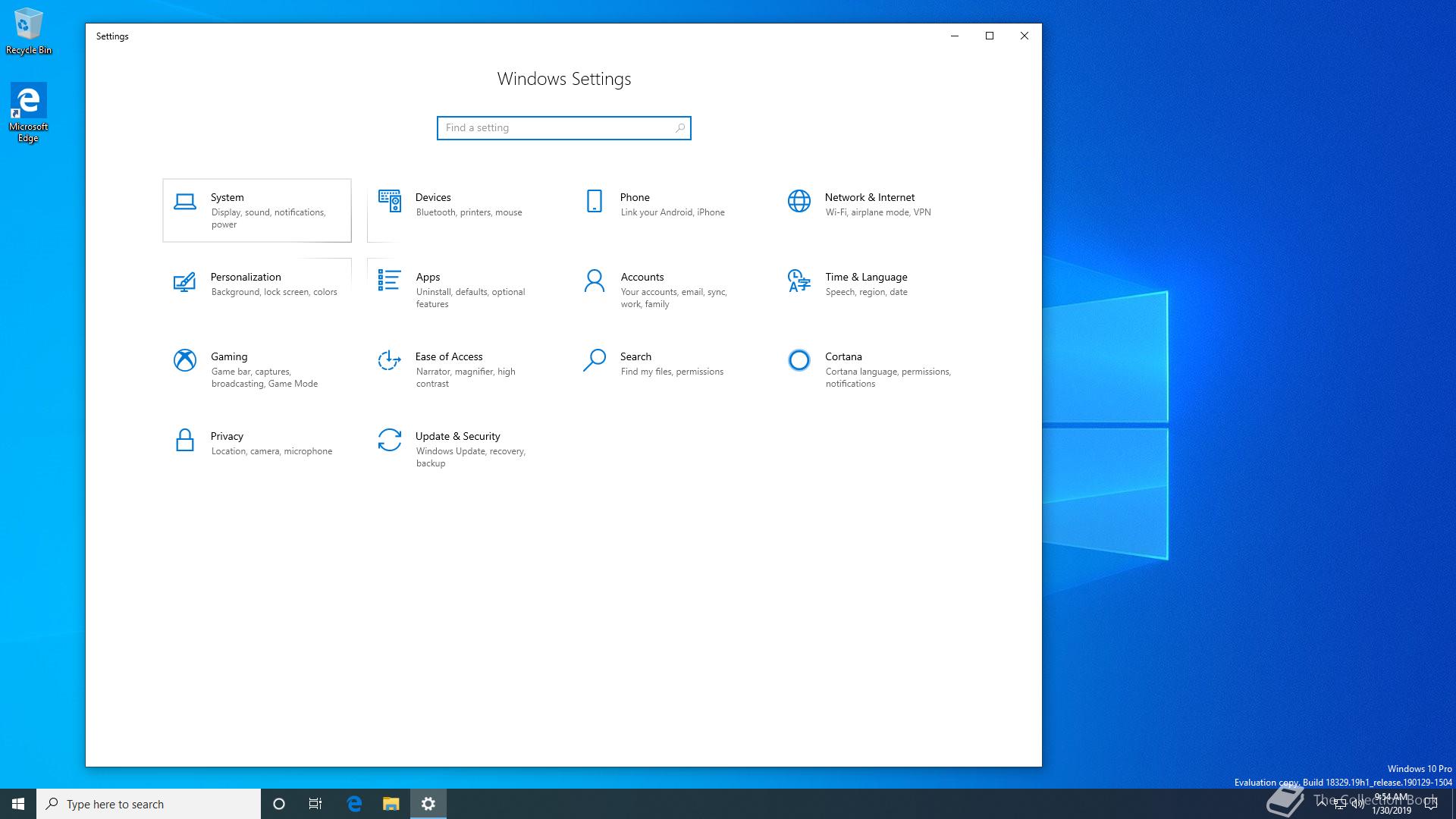Click 'Bluetooth, printers, mouse' description
This screenshot has height=819, width=1456.
click(469, 212)
